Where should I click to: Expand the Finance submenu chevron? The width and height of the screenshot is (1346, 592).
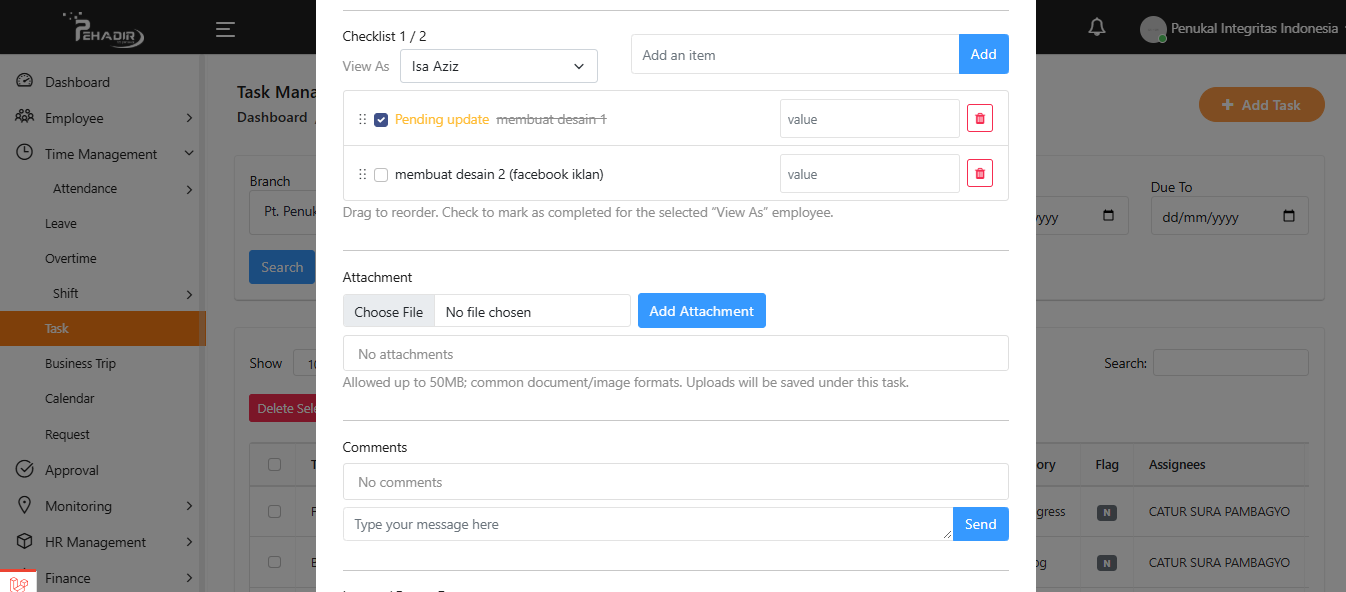pos(189,578)
